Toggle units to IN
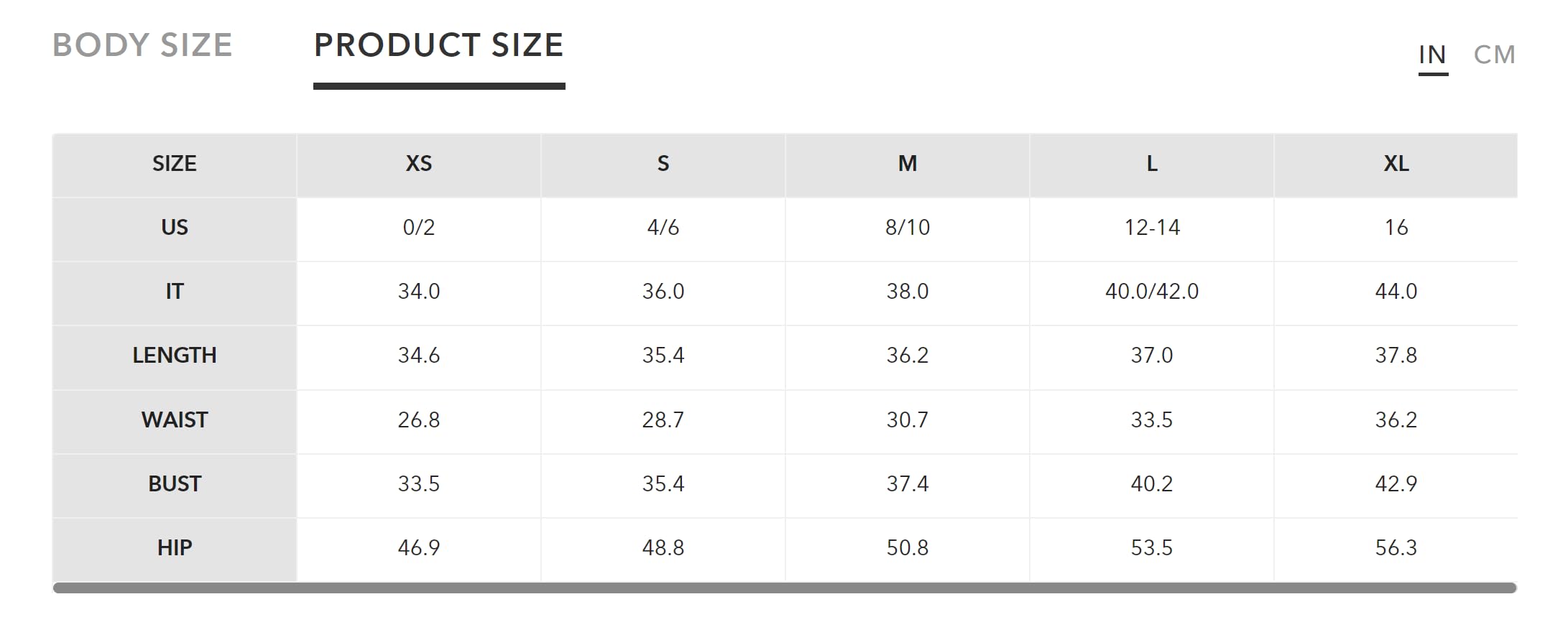 [1432, 55]
